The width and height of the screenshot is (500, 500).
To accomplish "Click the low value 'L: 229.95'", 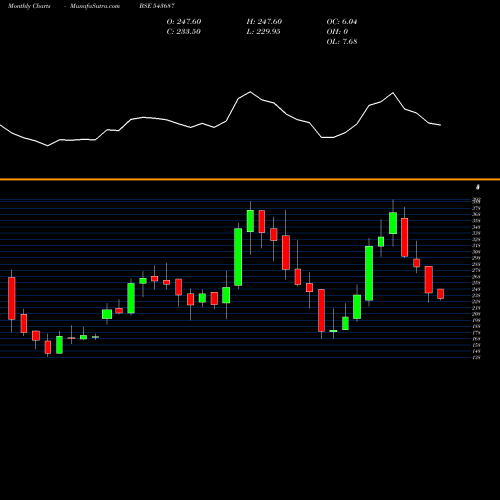I will (x=263, y=31).
